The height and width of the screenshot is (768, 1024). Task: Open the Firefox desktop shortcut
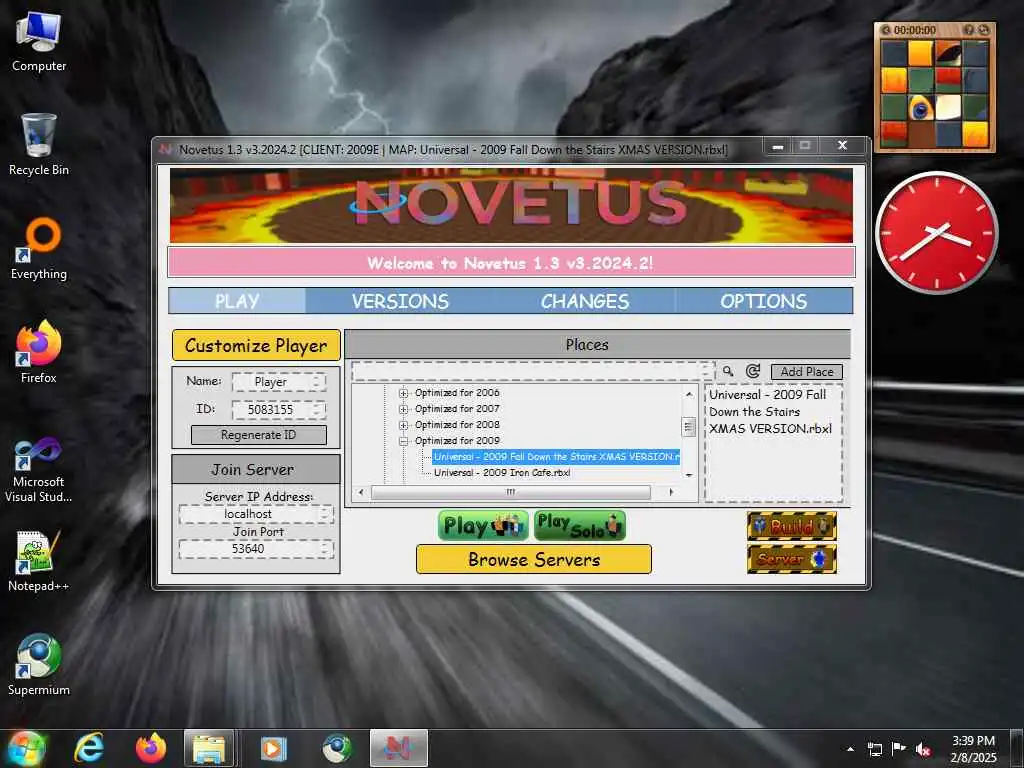coord(39,353)
